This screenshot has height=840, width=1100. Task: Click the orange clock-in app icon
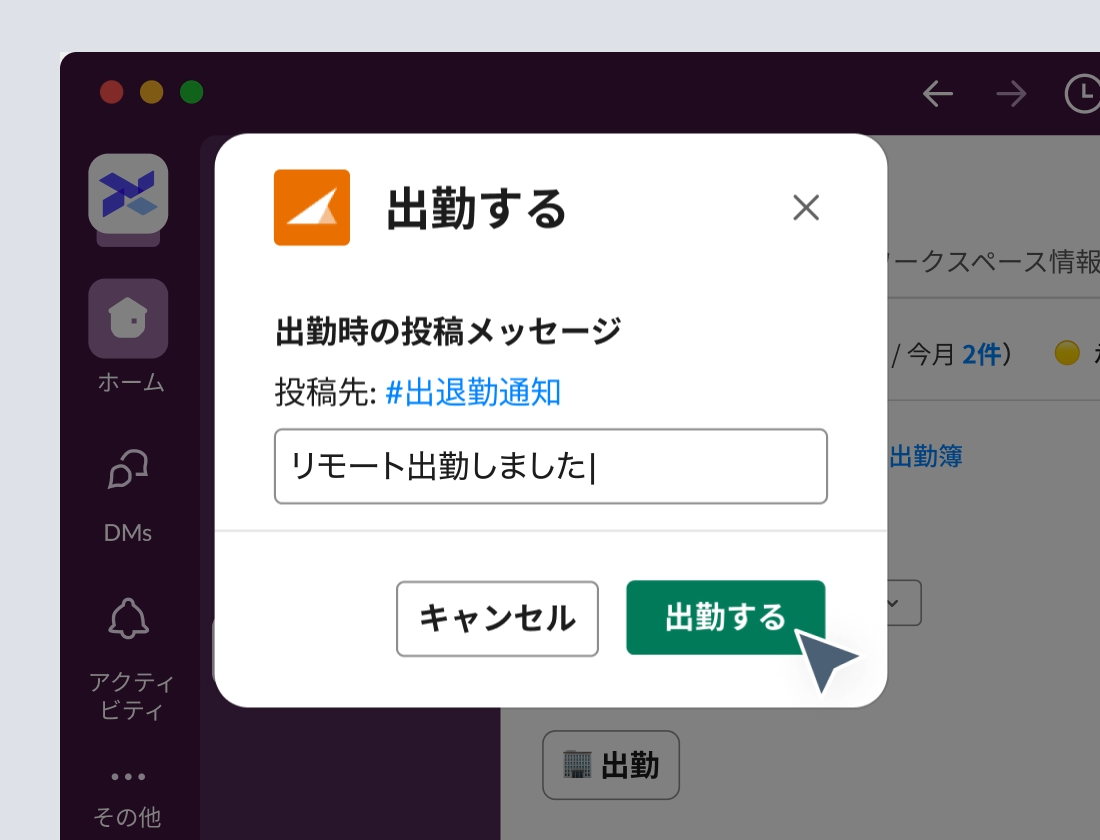[x=312, y=208]
